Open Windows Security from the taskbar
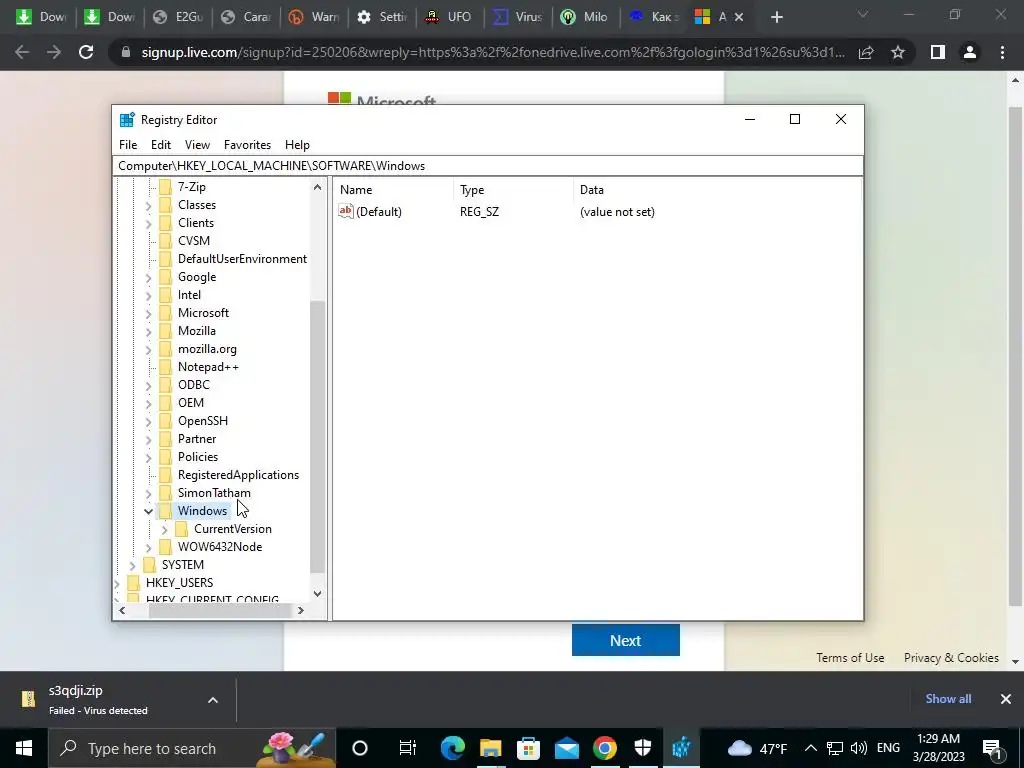Screen dimensions: 1024x768 [643, 748]
